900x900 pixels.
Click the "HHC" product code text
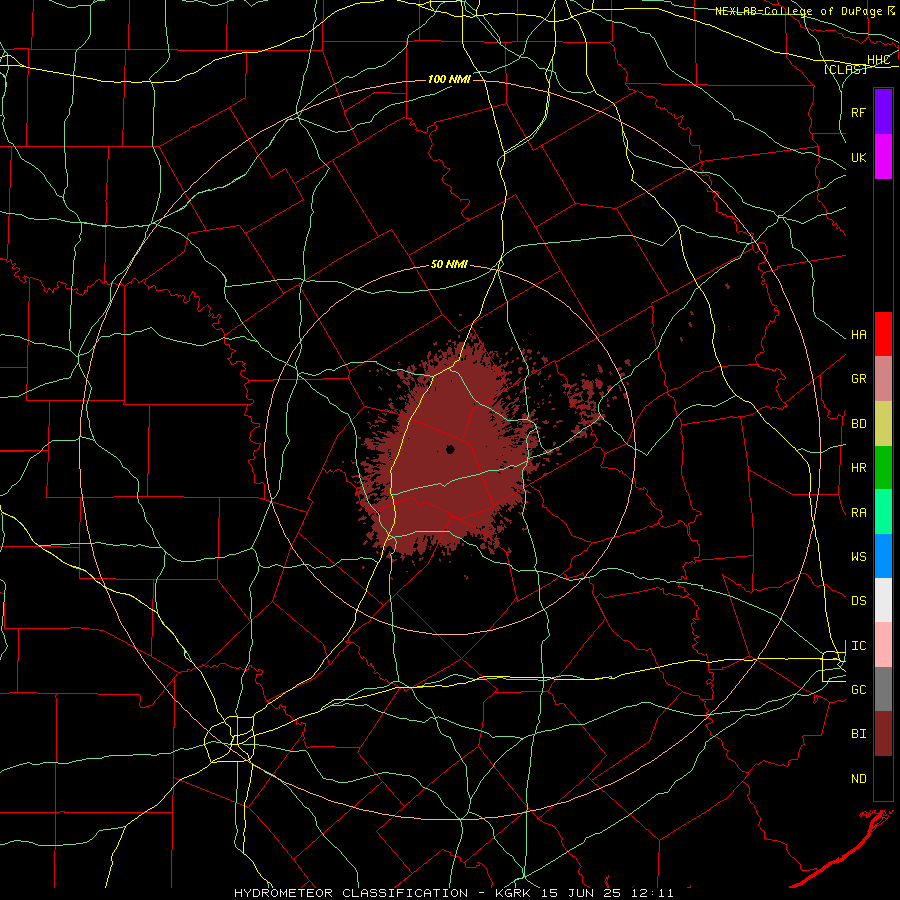point(878,60)
